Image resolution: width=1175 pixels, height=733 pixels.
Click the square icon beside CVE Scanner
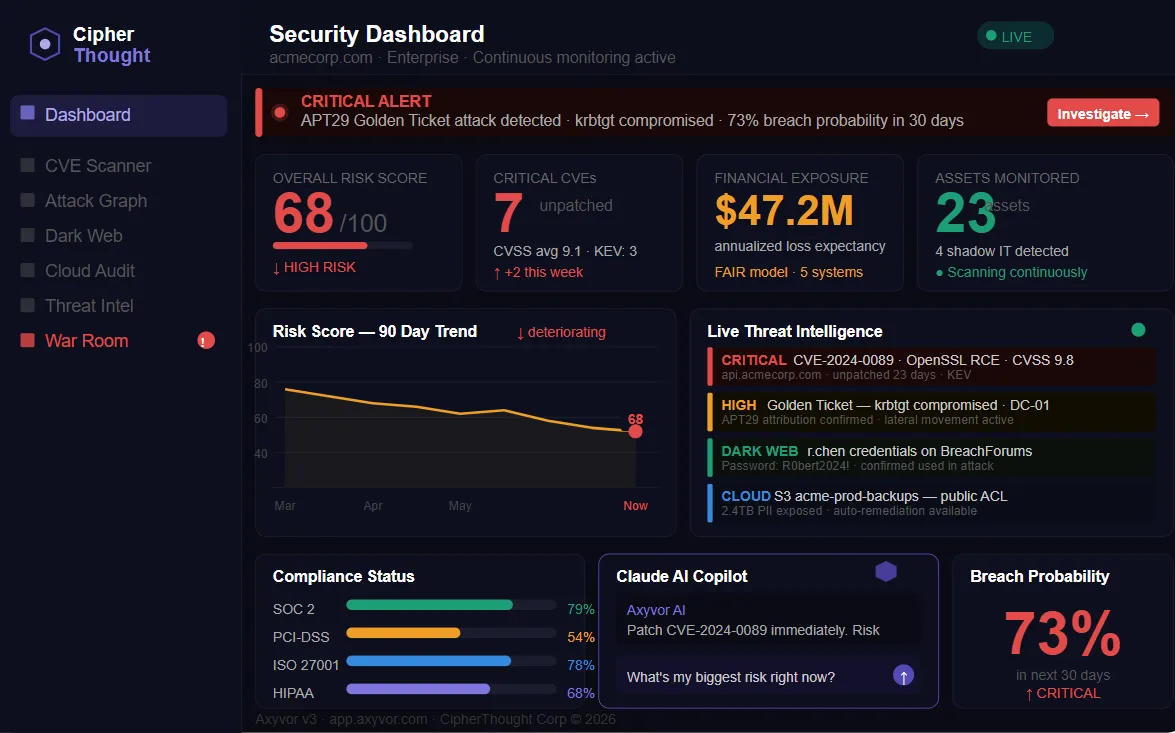coord(28,165)
